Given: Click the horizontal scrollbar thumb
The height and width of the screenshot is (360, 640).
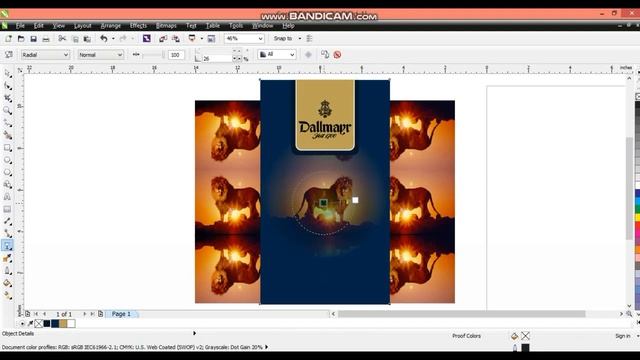Looking at the screenshot, I should tap(461, 314).
